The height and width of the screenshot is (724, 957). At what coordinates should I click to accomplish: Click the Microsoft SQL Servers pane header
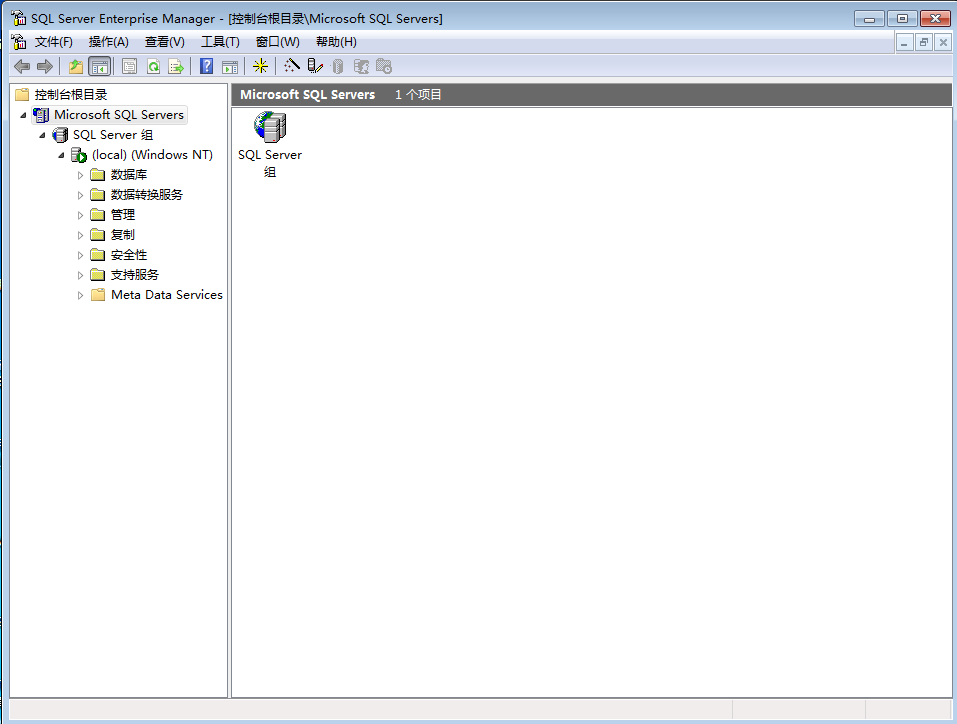(308, 95)
